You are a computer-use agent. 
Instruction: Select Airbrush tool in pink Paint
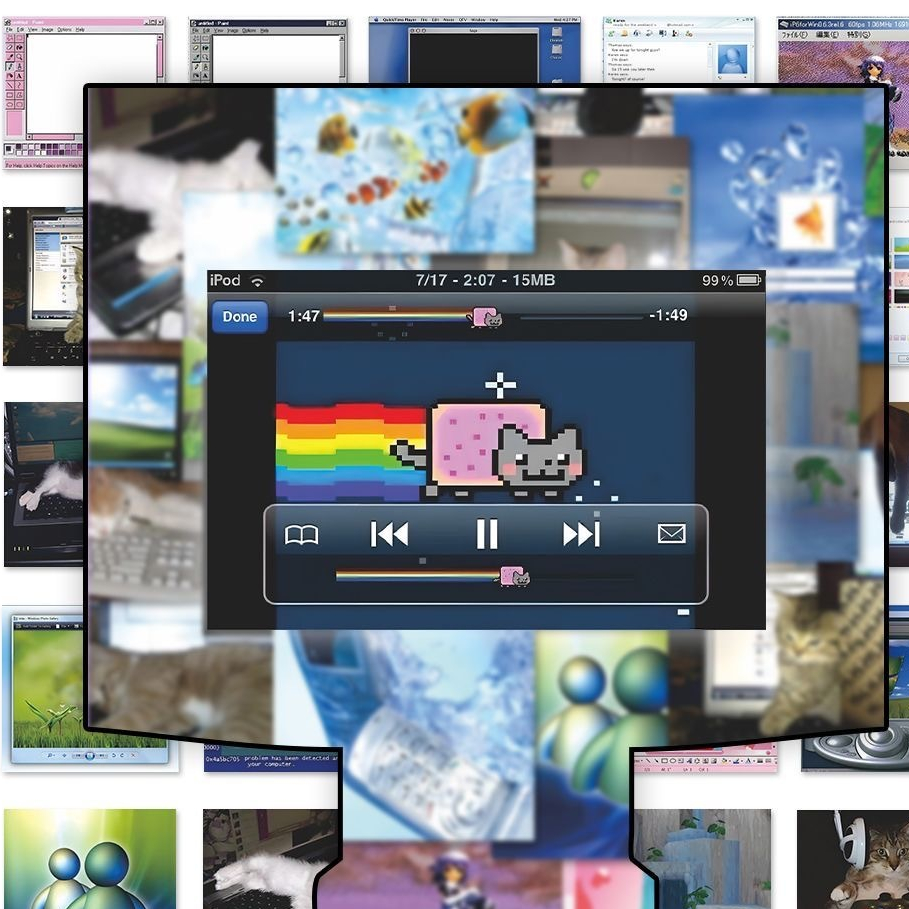(10, 75)
